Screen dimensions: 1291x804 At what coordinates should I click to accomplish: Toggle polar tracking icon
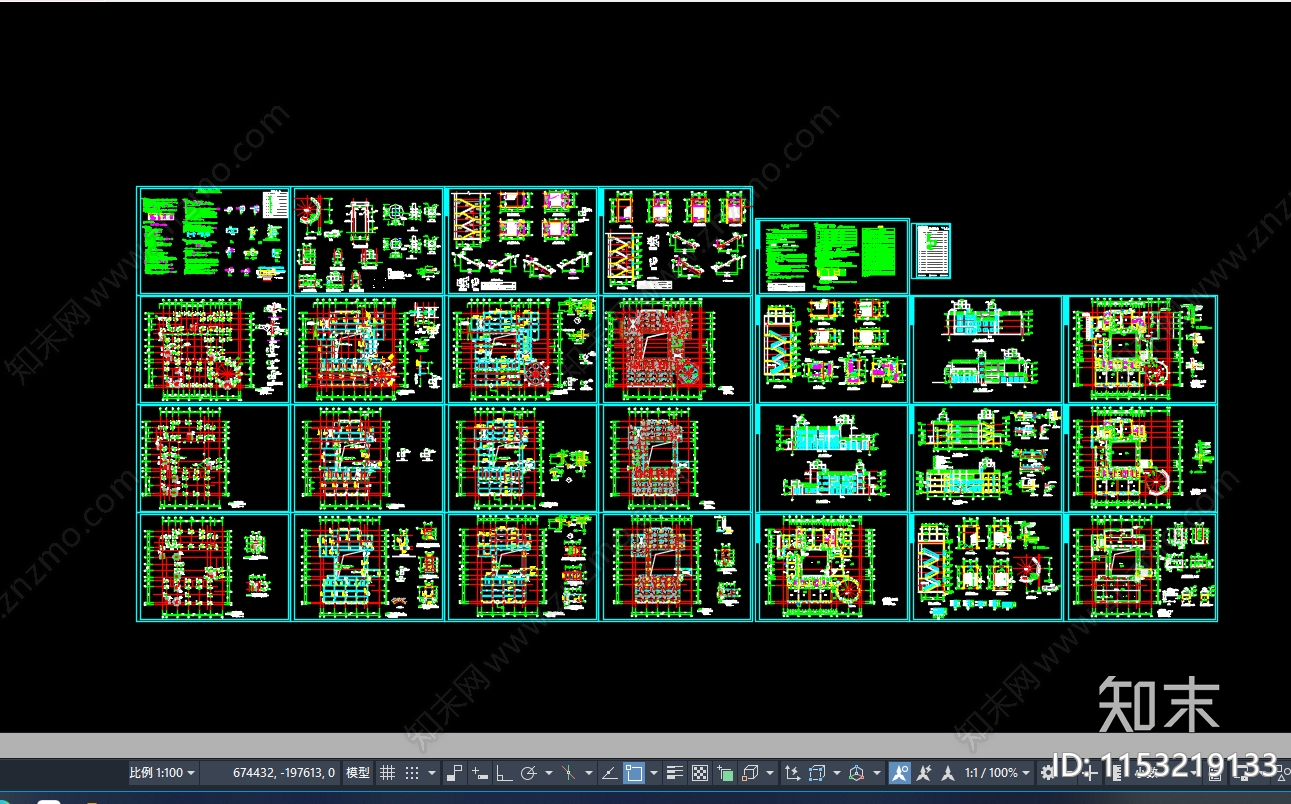[529, 772]
